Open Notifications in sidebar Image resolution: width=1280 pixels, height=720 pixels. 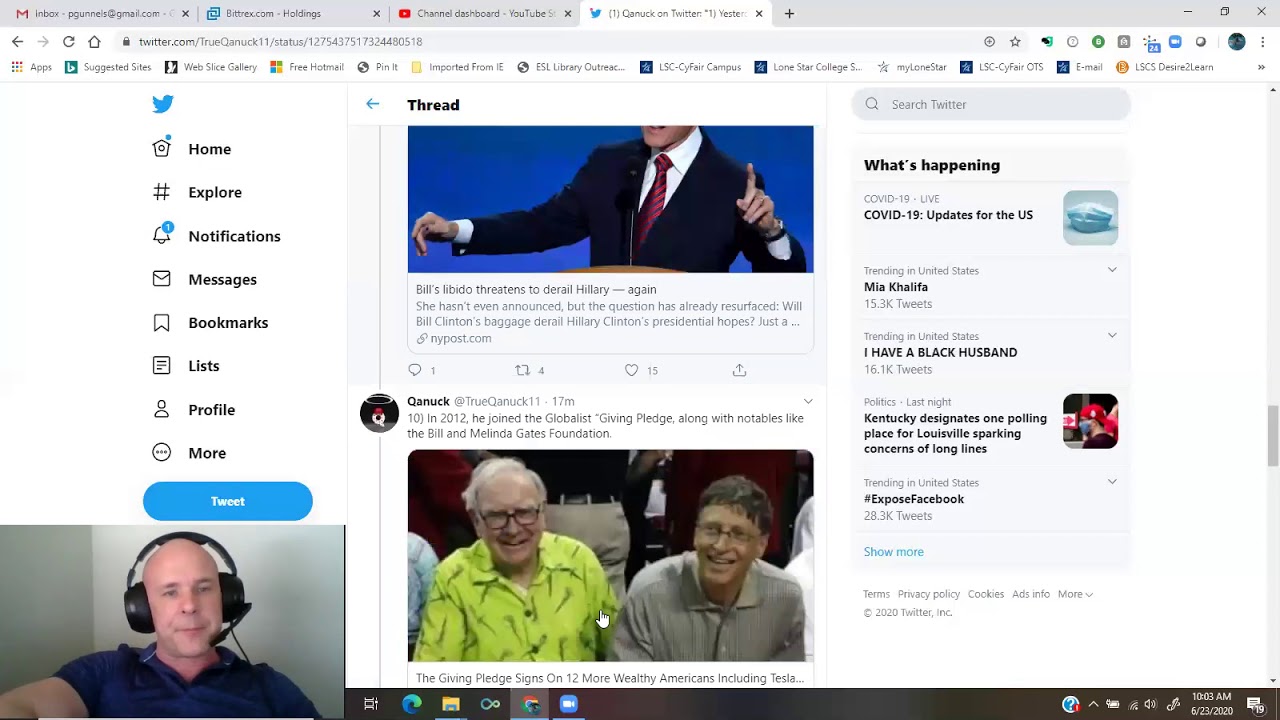[216, 236]
